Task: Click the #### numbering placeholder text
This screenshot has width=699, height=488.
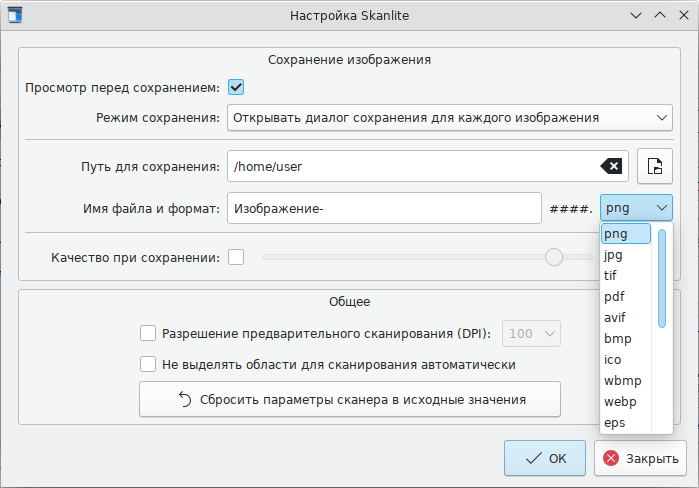Action: pyautogui.click(x=571, y=209)
